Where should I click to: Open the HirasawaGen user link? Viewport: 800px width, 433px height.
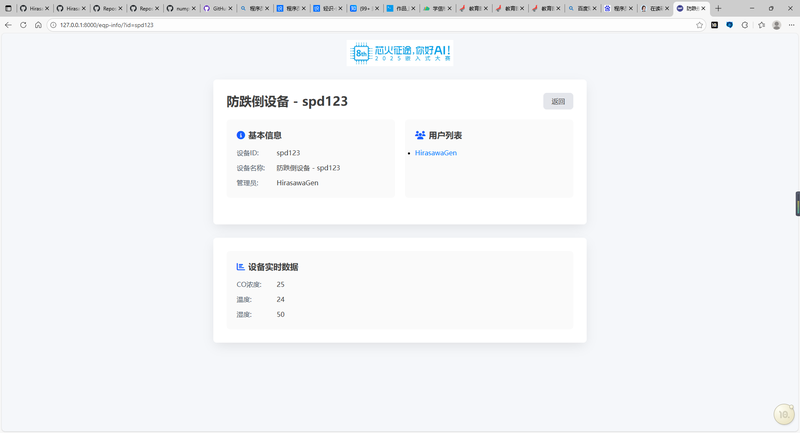436,153
